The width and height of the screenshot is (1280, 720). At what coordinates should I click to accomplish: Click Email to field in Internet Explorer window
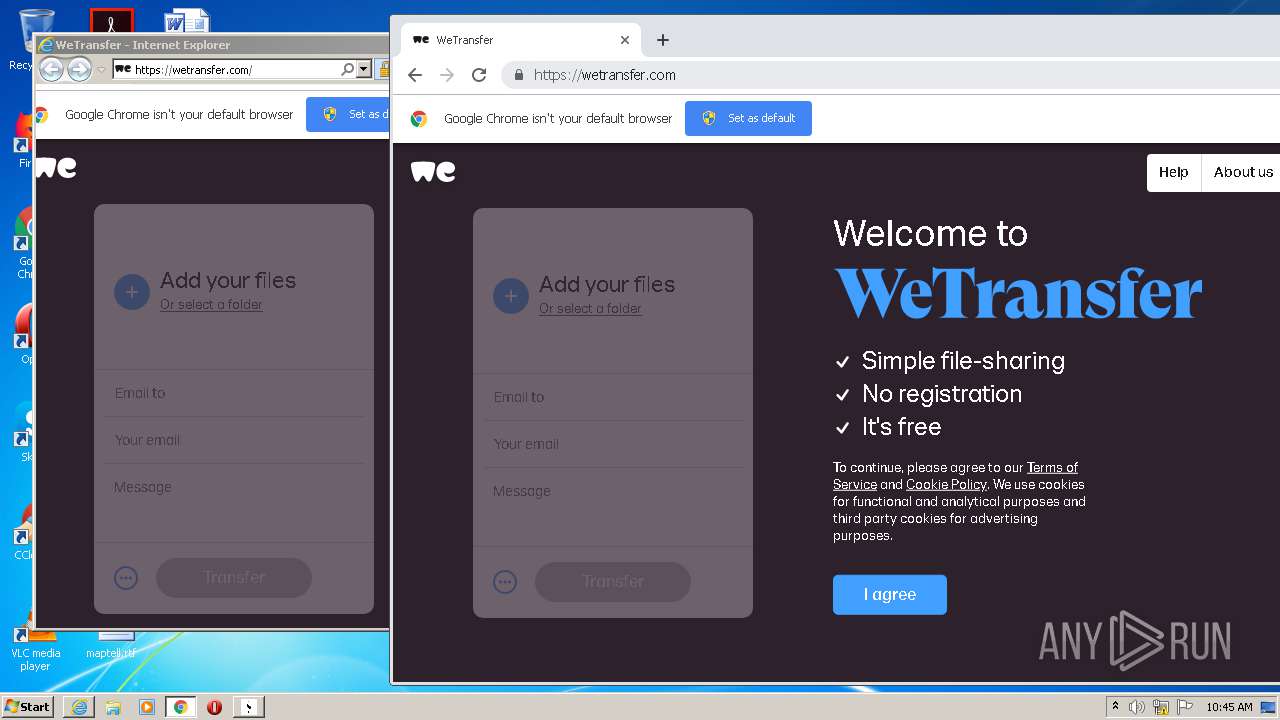234,393
